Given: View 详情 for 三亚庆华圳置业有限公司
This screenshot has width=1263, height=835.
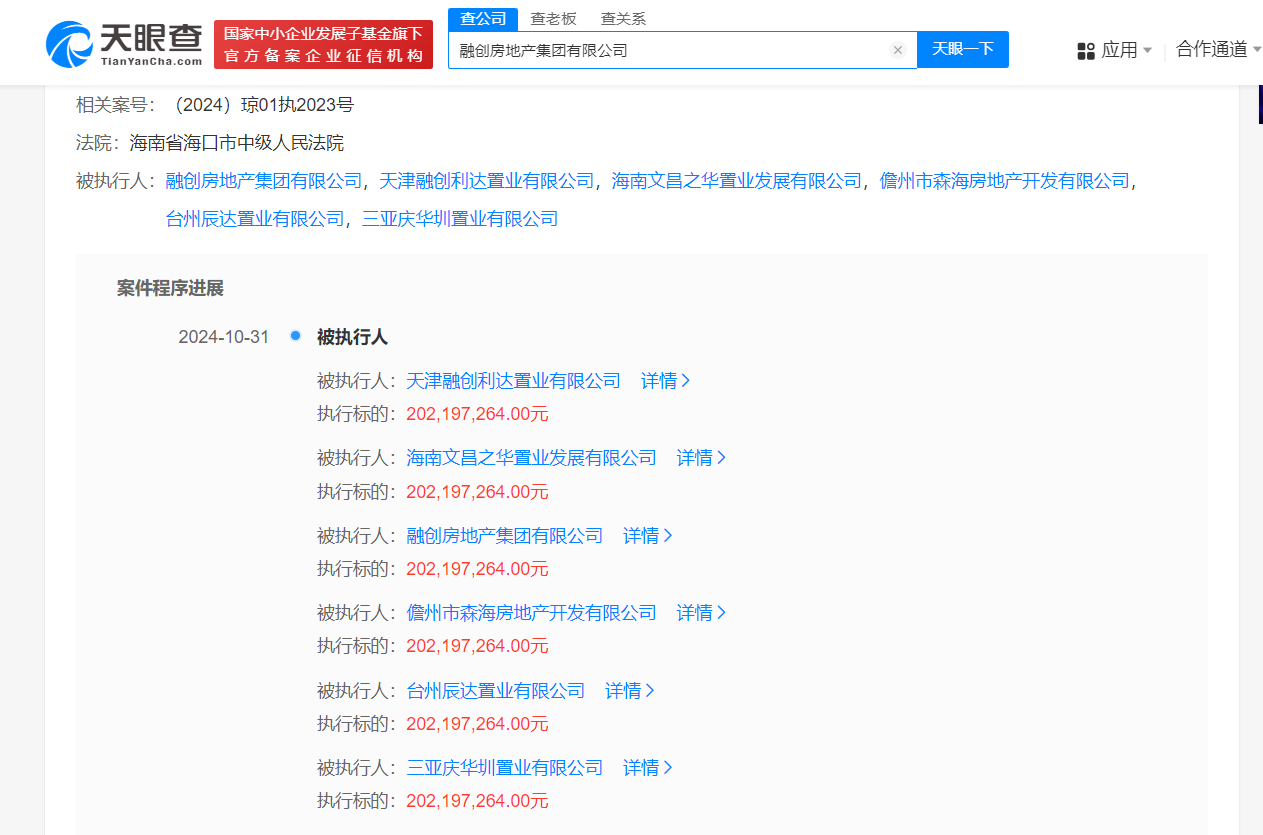Looking at the screenshot, I should 648,768.
